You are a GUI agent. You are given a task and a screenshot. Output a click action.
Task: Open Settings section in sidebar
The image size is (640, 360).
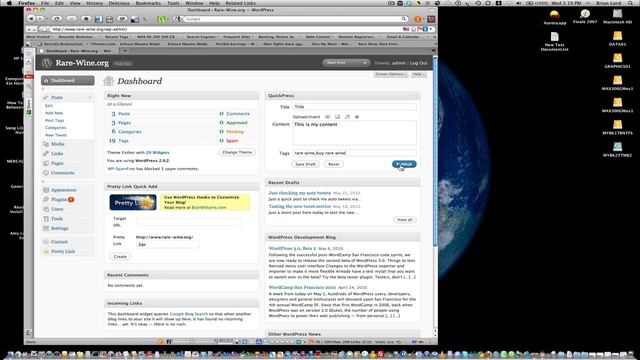pyautogui.click(x=60, y=229)
